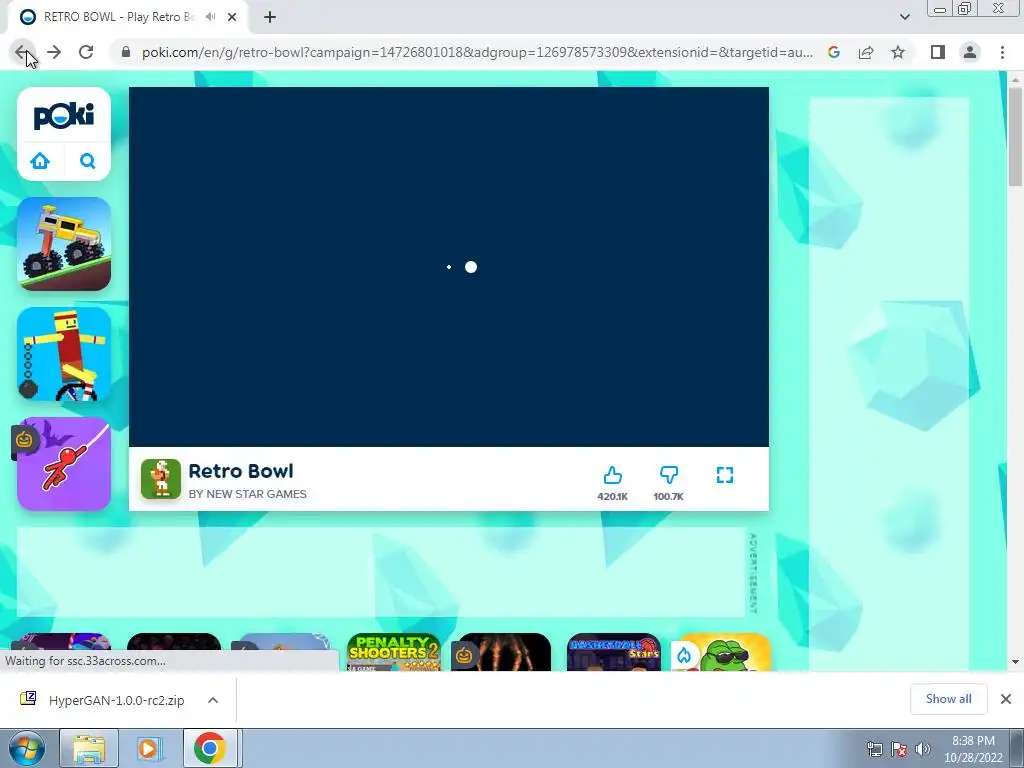This screenshot has height=768, width=1024.
Task: Open Penalty Shooters 2 game thumbnail
Action: pyautogui.click(x=394, y=652)
